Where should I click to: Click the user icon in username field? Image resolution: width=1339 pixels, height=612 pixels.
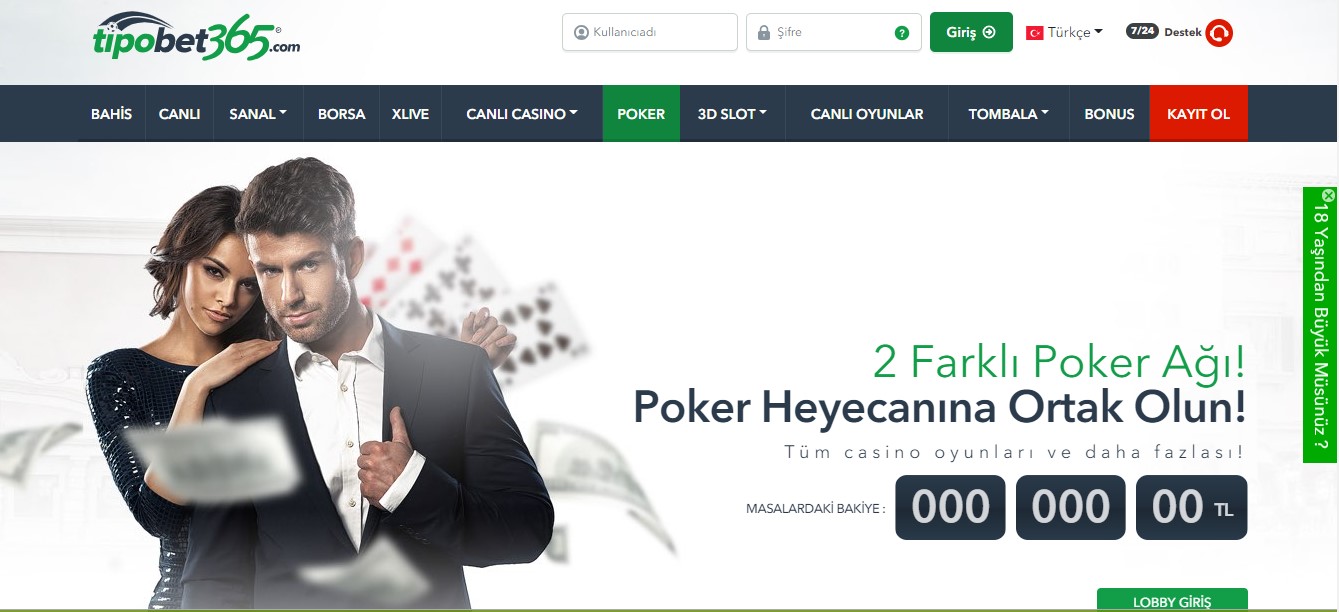[581, 32]
